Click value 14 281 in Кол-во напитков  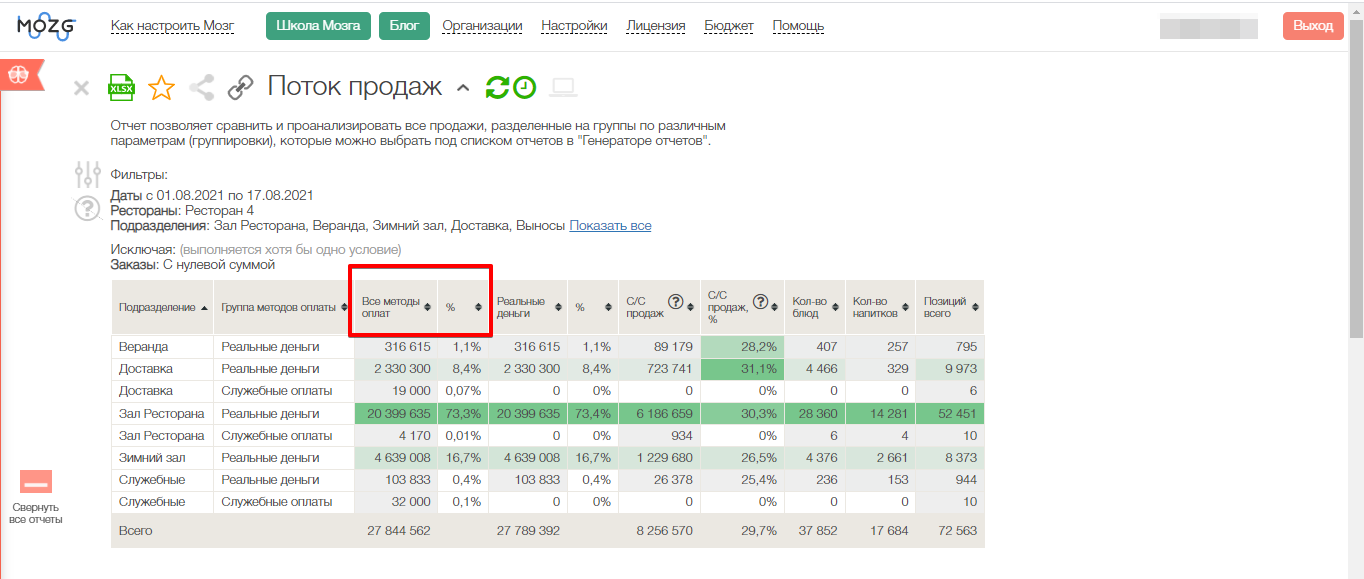click(x=880, y=413)
